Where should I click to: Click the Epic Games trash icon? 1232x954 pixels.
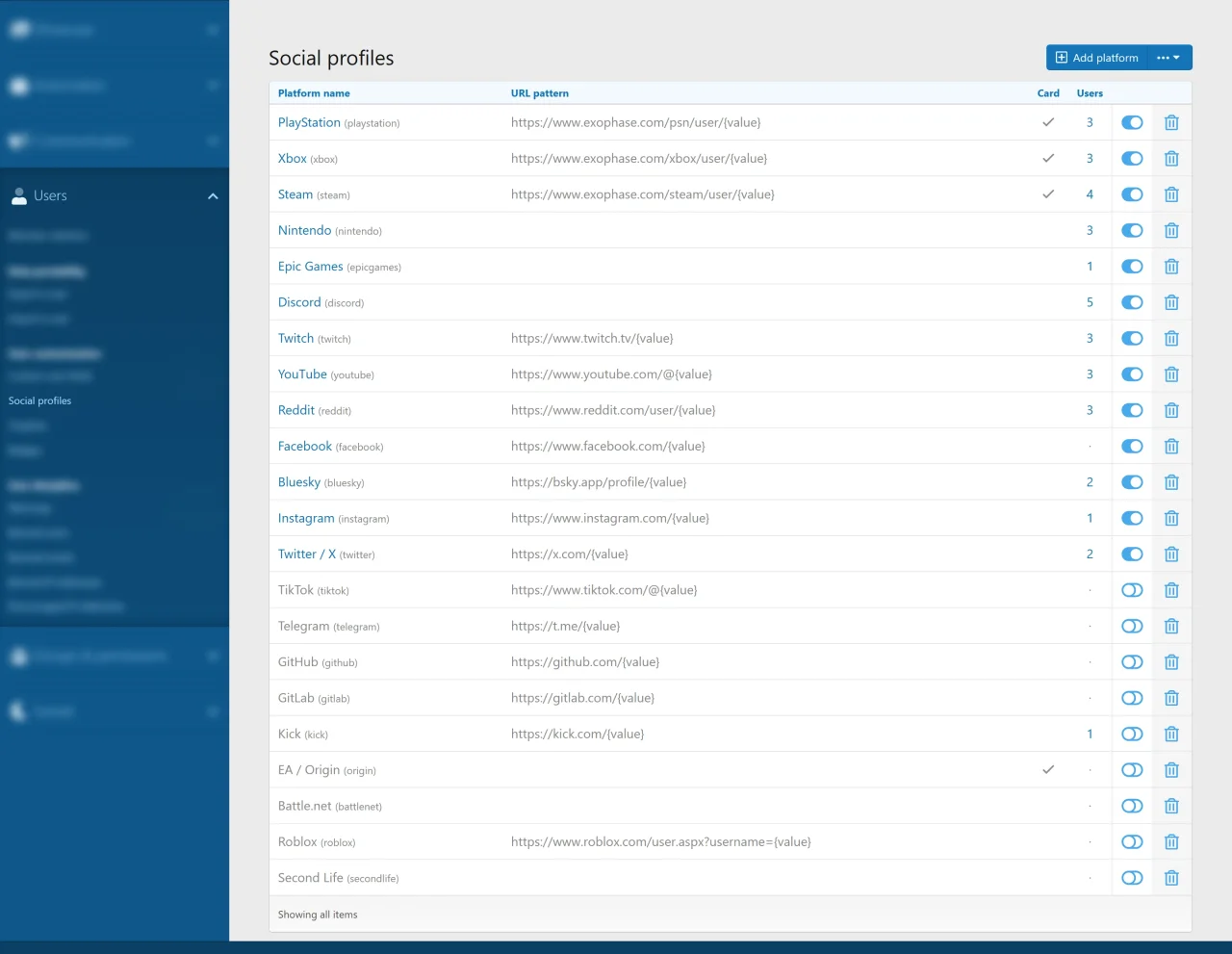[1171, 267]
